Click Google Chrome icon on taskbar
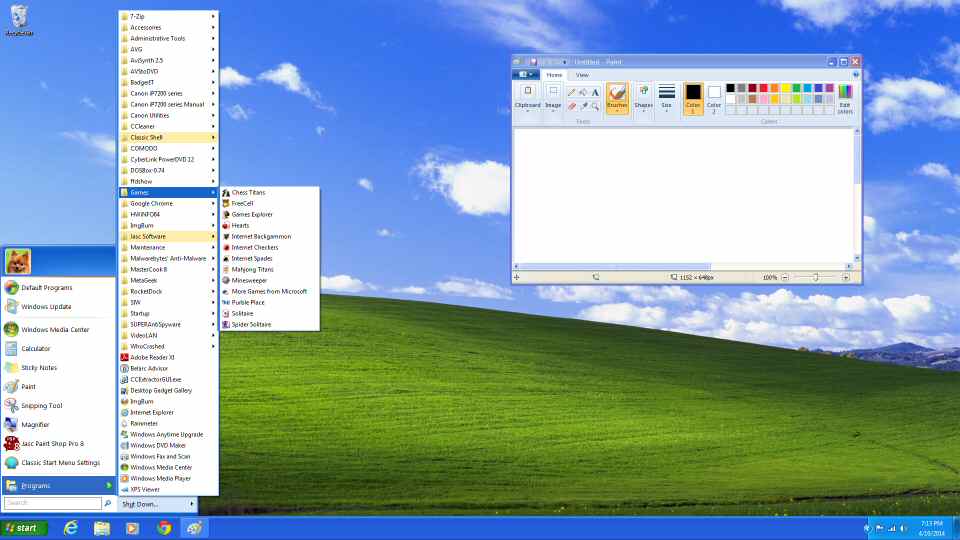The height and width of the screenshot is (540, 960). (x=163, y=528)
